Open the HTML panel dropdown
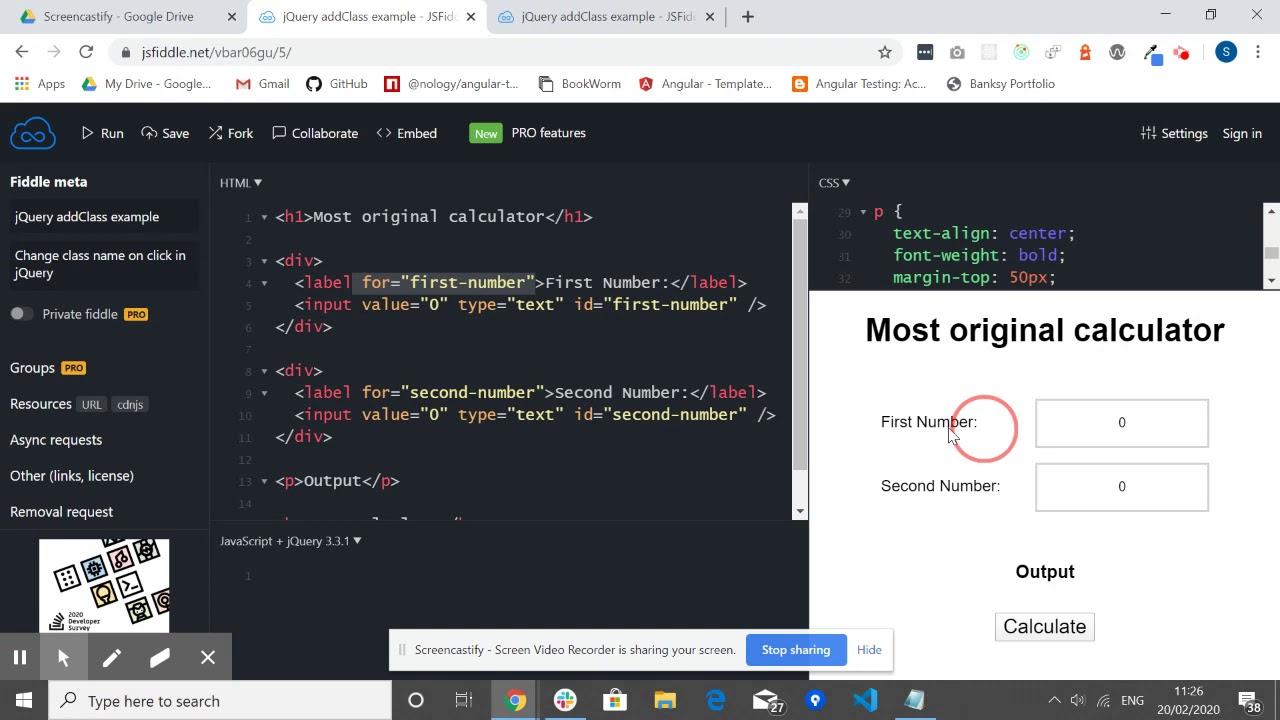This screenshot has height=720, width=1280. pos(241,182)
